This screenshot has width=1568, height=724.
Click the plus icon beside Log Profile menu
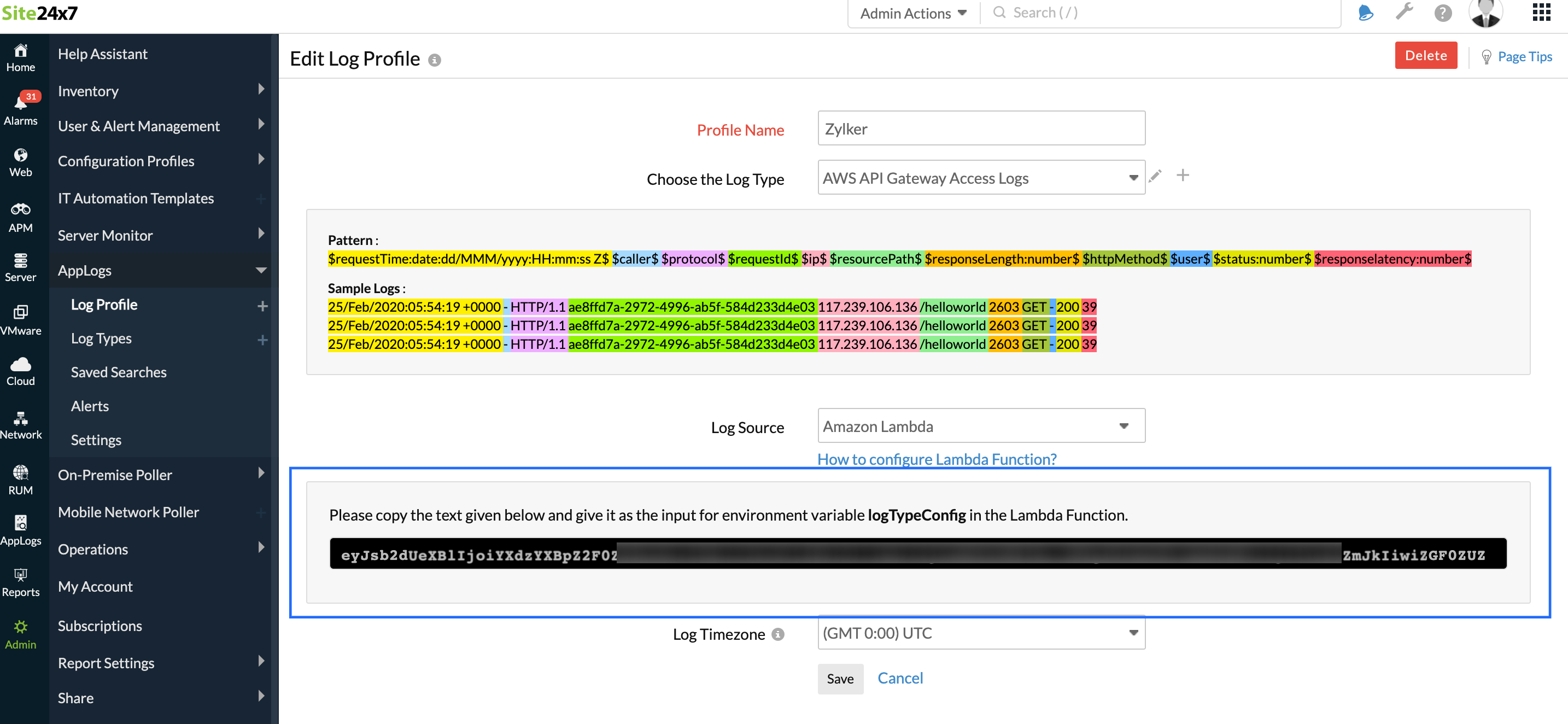click(262, 306)
